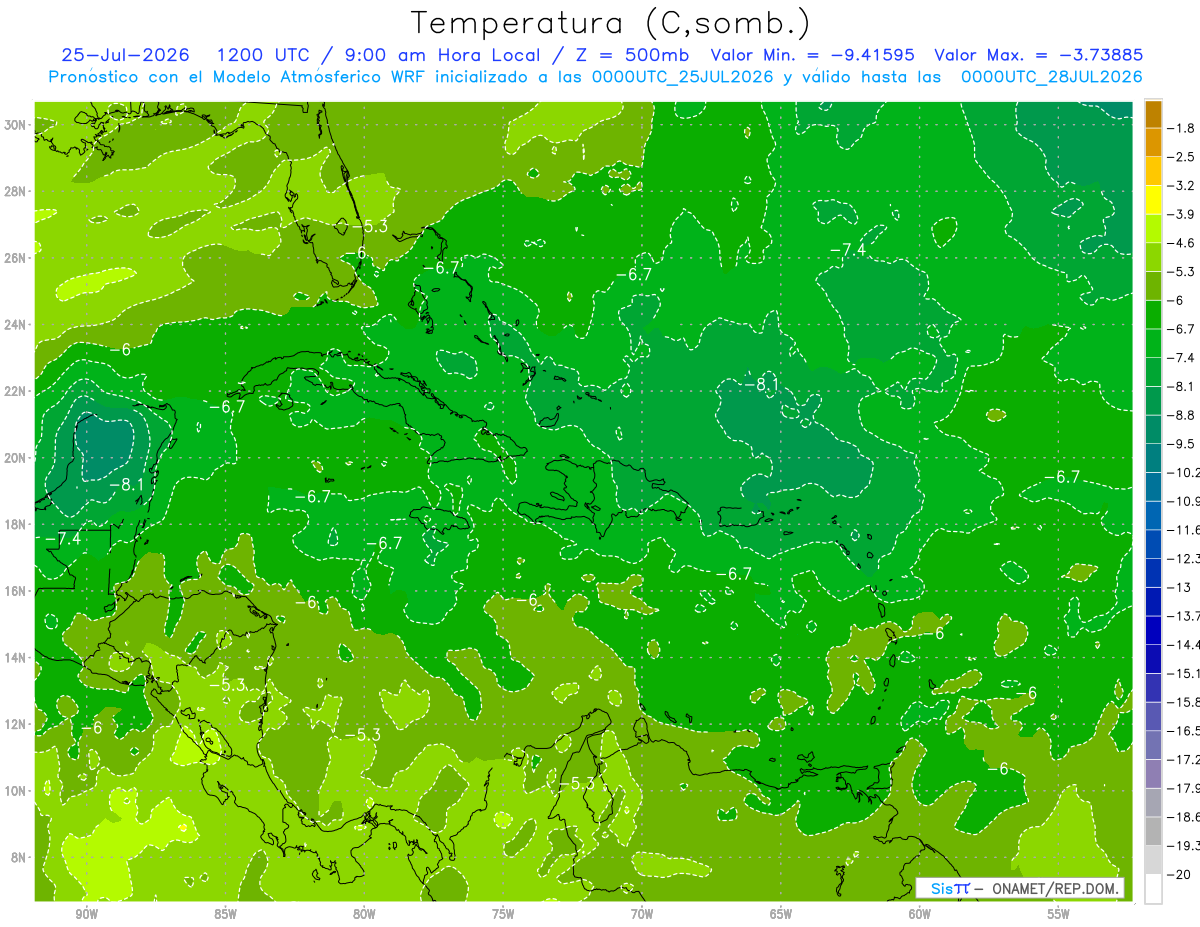The image size is (1200, 927).
Task: Click the "-4.6" value on the color scale
Action: tap(1181, 243)
